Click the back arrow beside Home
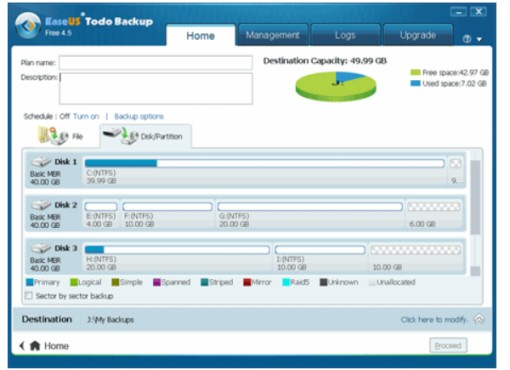 click(x=22, y=346)
